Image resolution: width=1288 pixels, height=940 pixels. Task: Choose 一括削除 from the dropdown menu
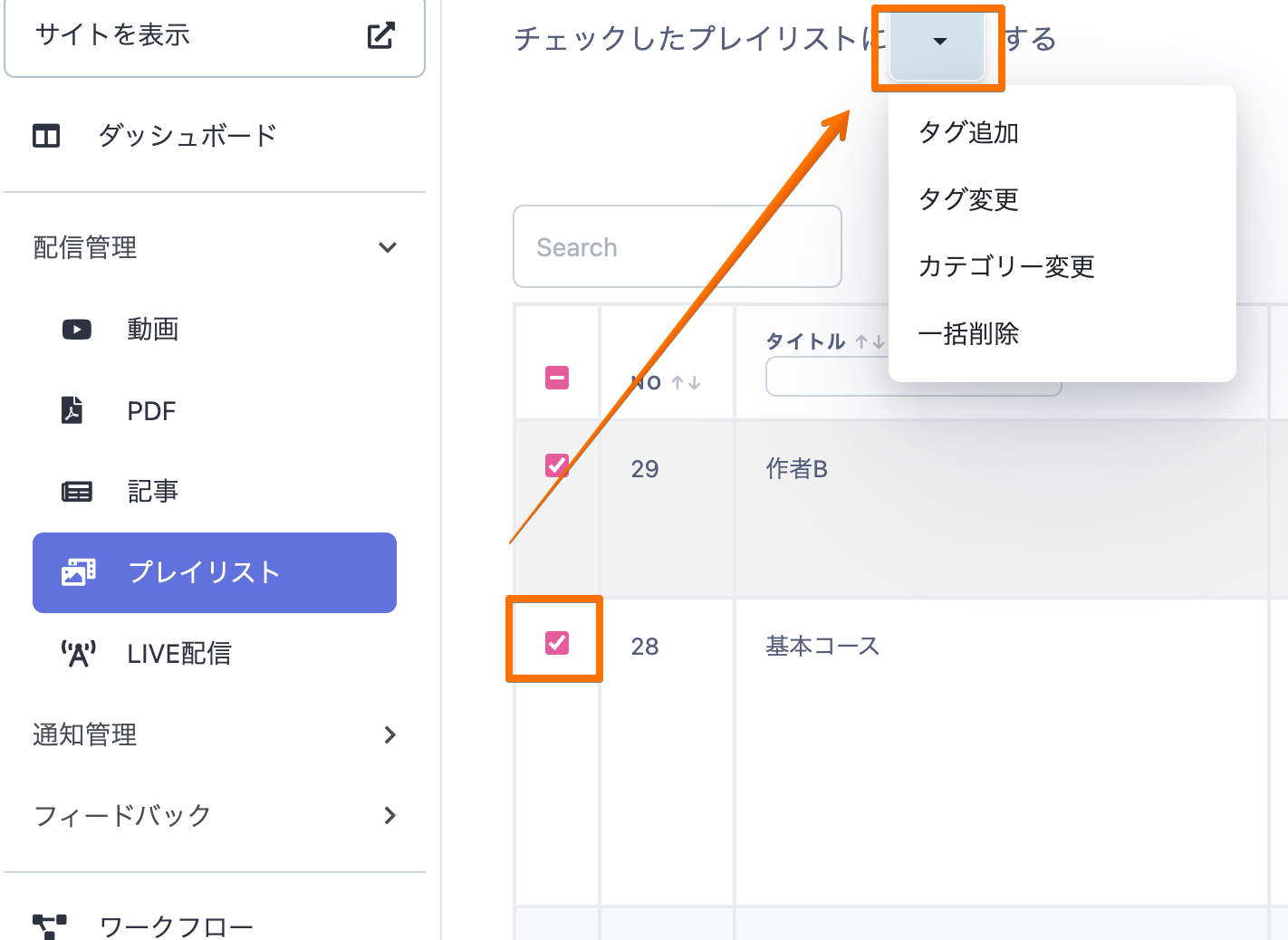[968, 334]
